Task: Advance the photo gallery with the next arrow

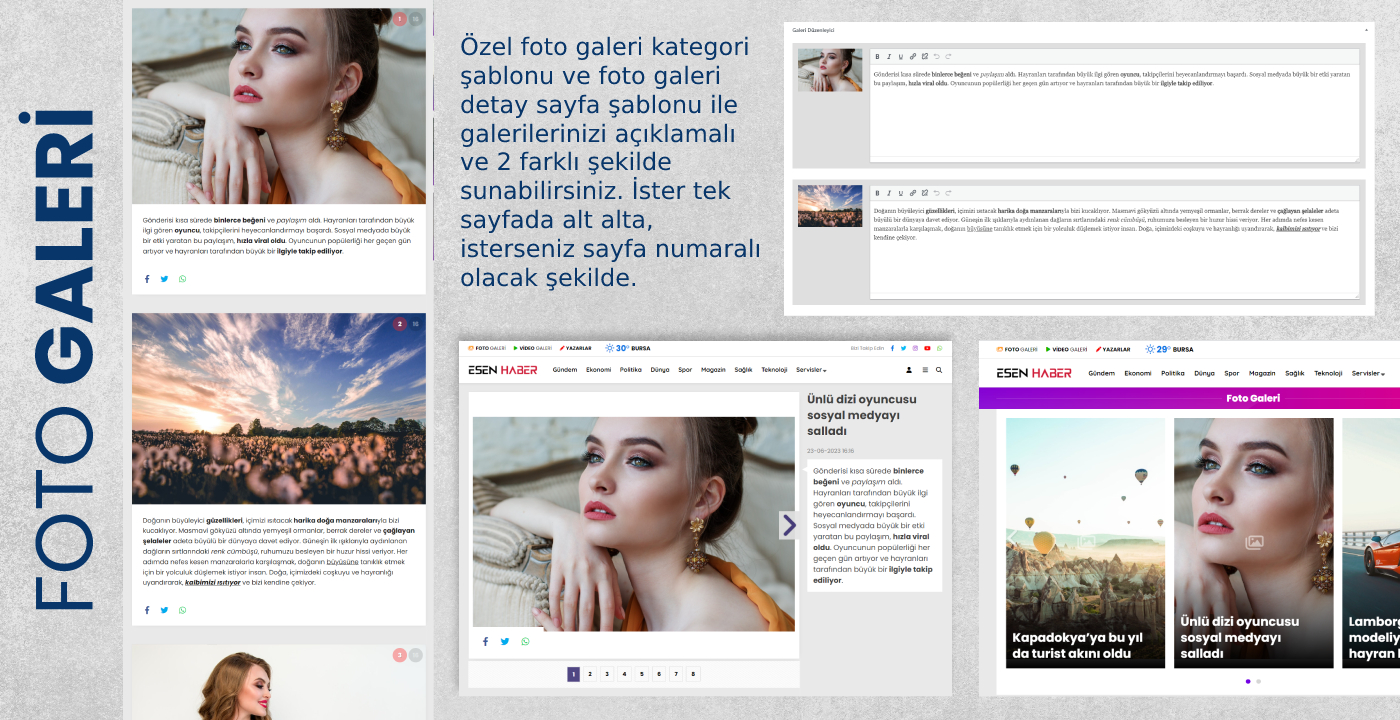Action: coord(787,525)
